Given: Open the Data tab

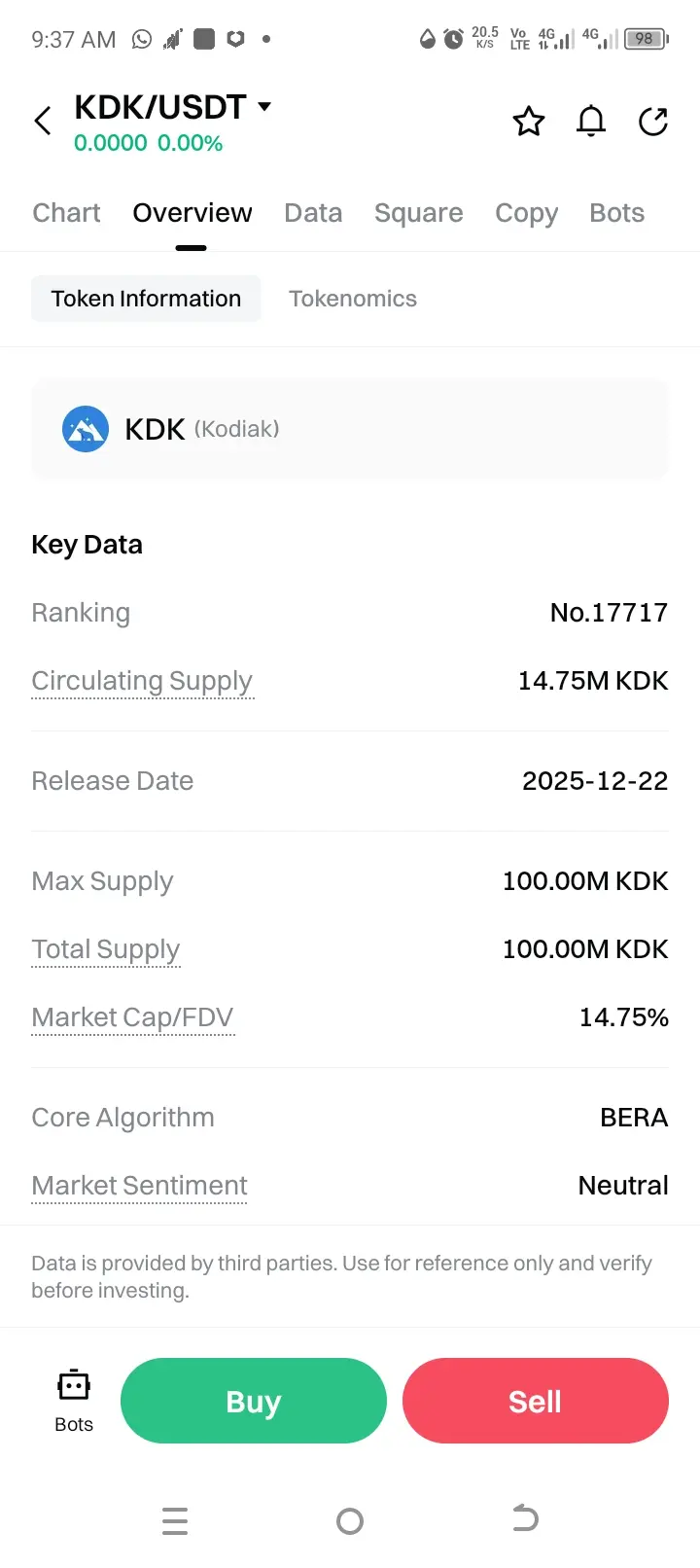Looking at the screenshot, I should (313, 213).
